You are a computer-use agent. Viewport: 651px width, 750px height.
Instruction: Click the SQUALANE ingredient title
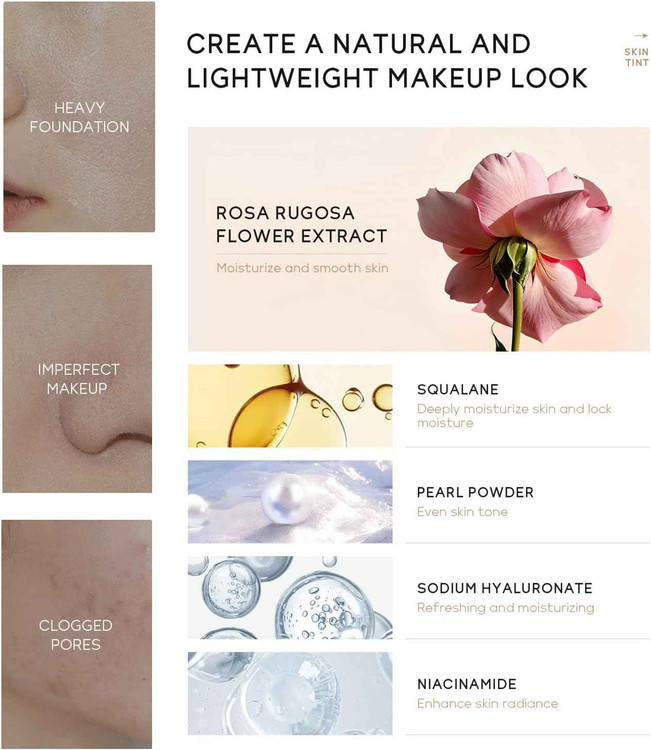458,389
